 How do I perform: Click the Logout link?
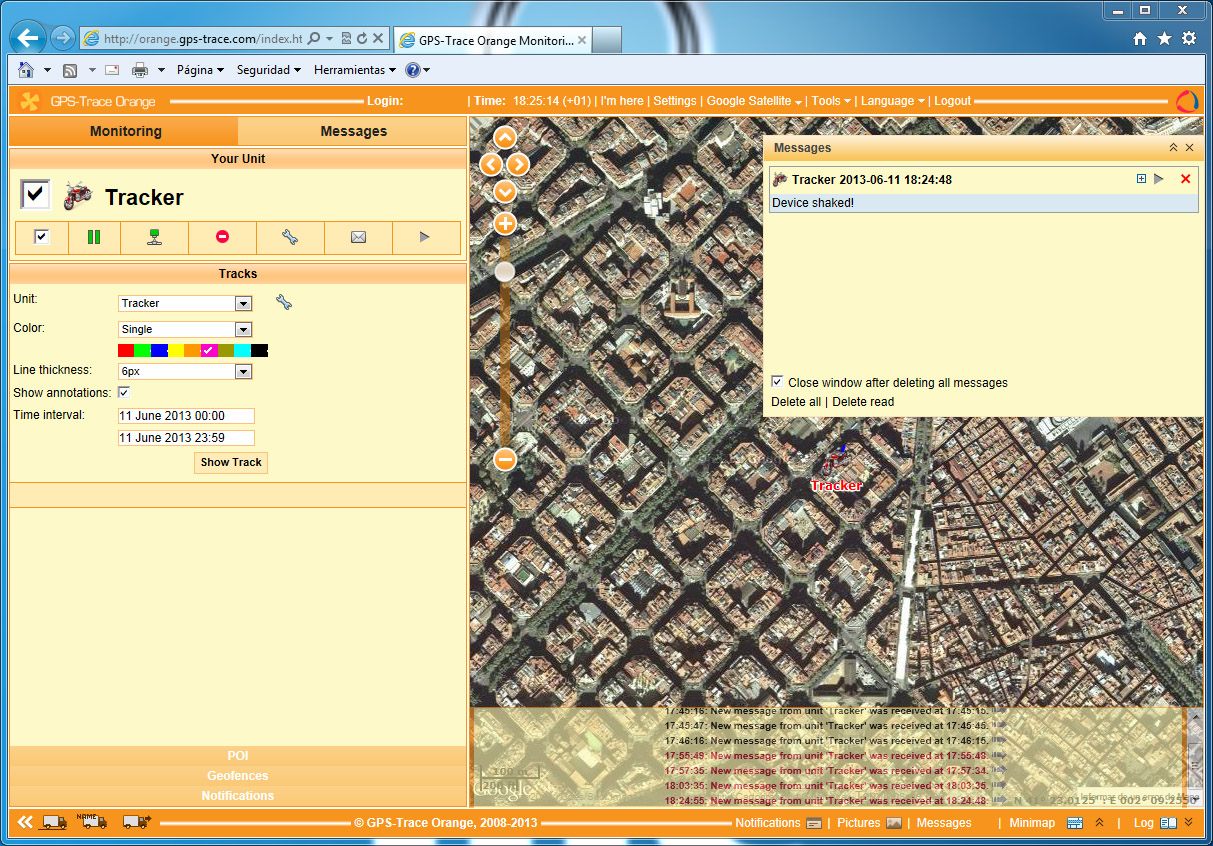953,101
